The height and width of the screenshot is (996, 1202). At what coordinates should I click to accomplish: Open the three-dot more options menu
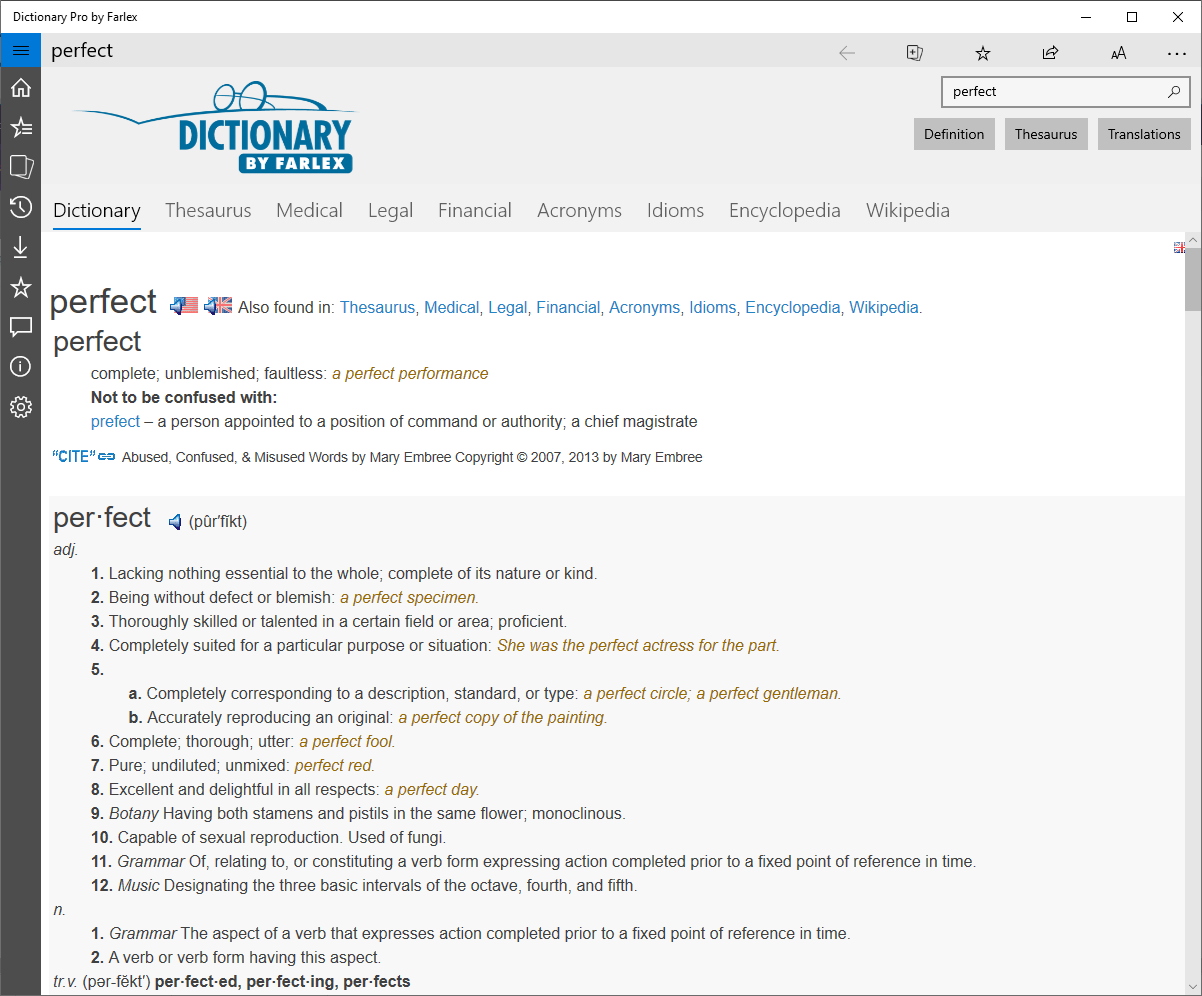coord(1177,52)
